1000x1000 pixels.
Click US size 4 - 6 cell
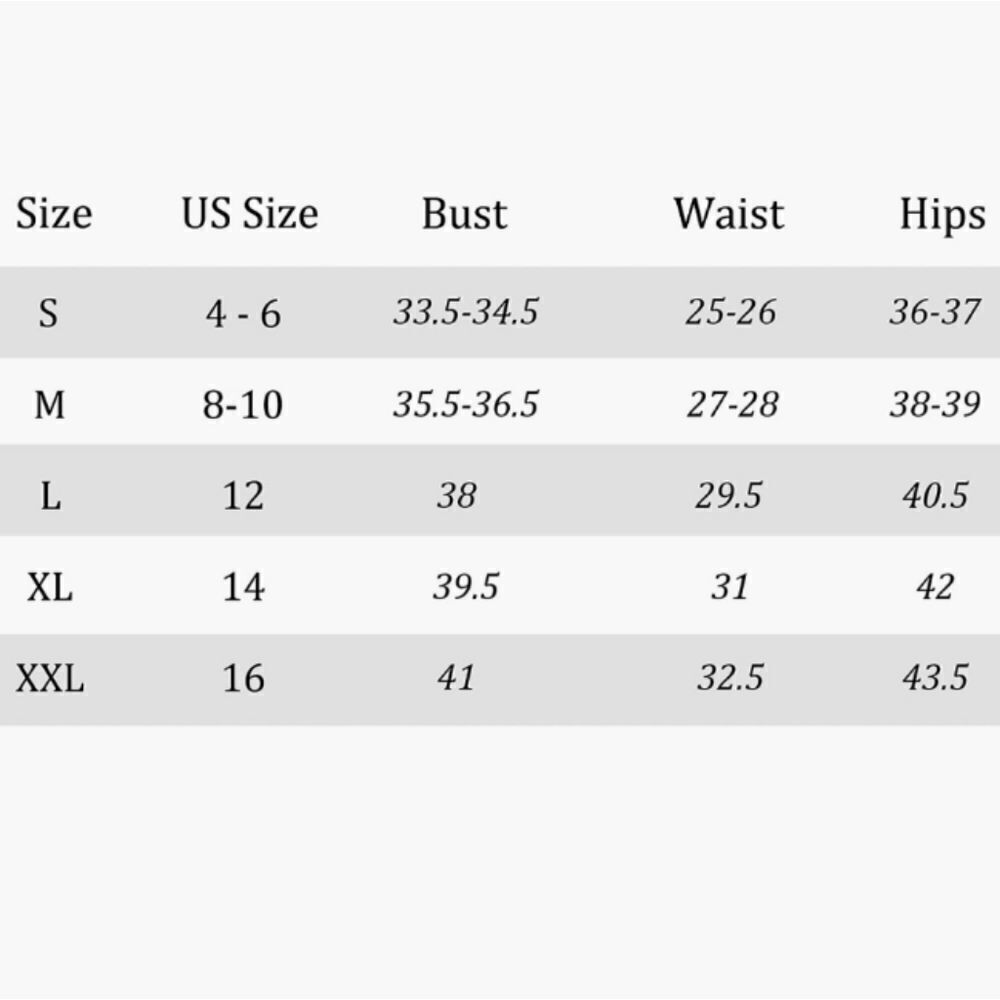tap(243, 315)
